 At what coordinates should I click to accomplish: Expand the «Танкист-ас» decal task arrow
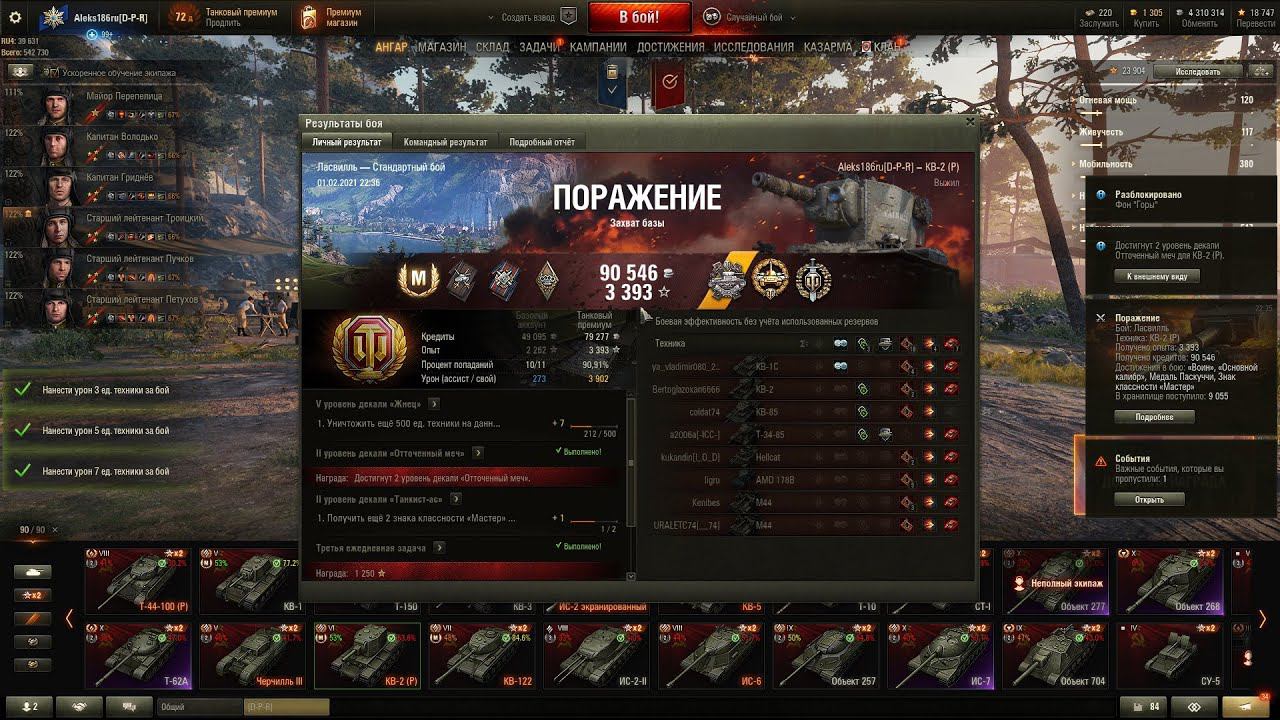click(x=456, y=498)
